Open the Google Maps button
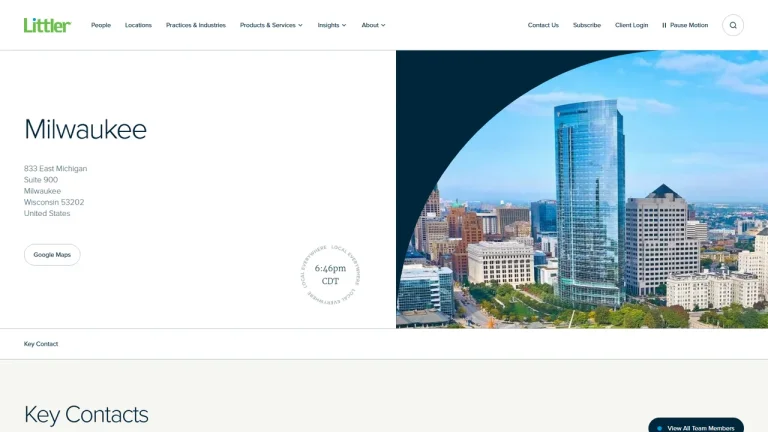The image size is (768, 432). [x=52, y=255]
